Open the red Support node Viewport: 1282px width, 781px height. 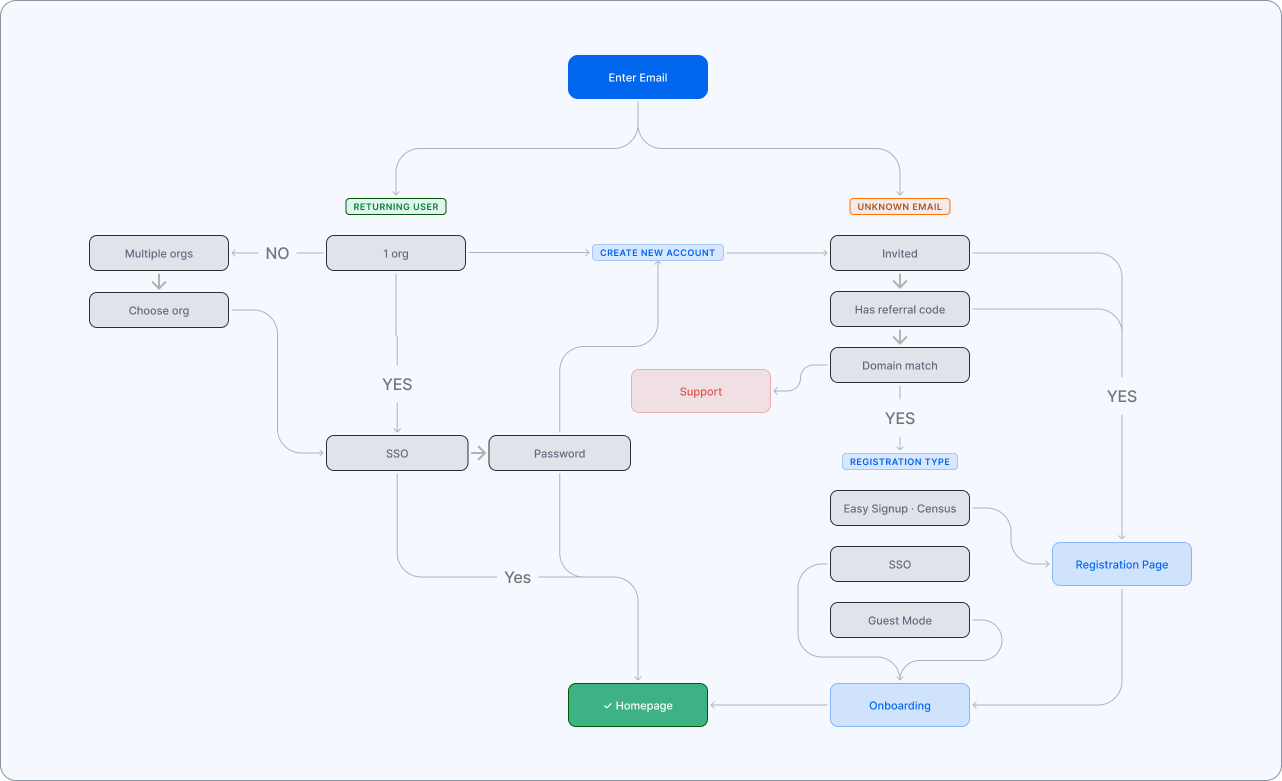point(701,391)
